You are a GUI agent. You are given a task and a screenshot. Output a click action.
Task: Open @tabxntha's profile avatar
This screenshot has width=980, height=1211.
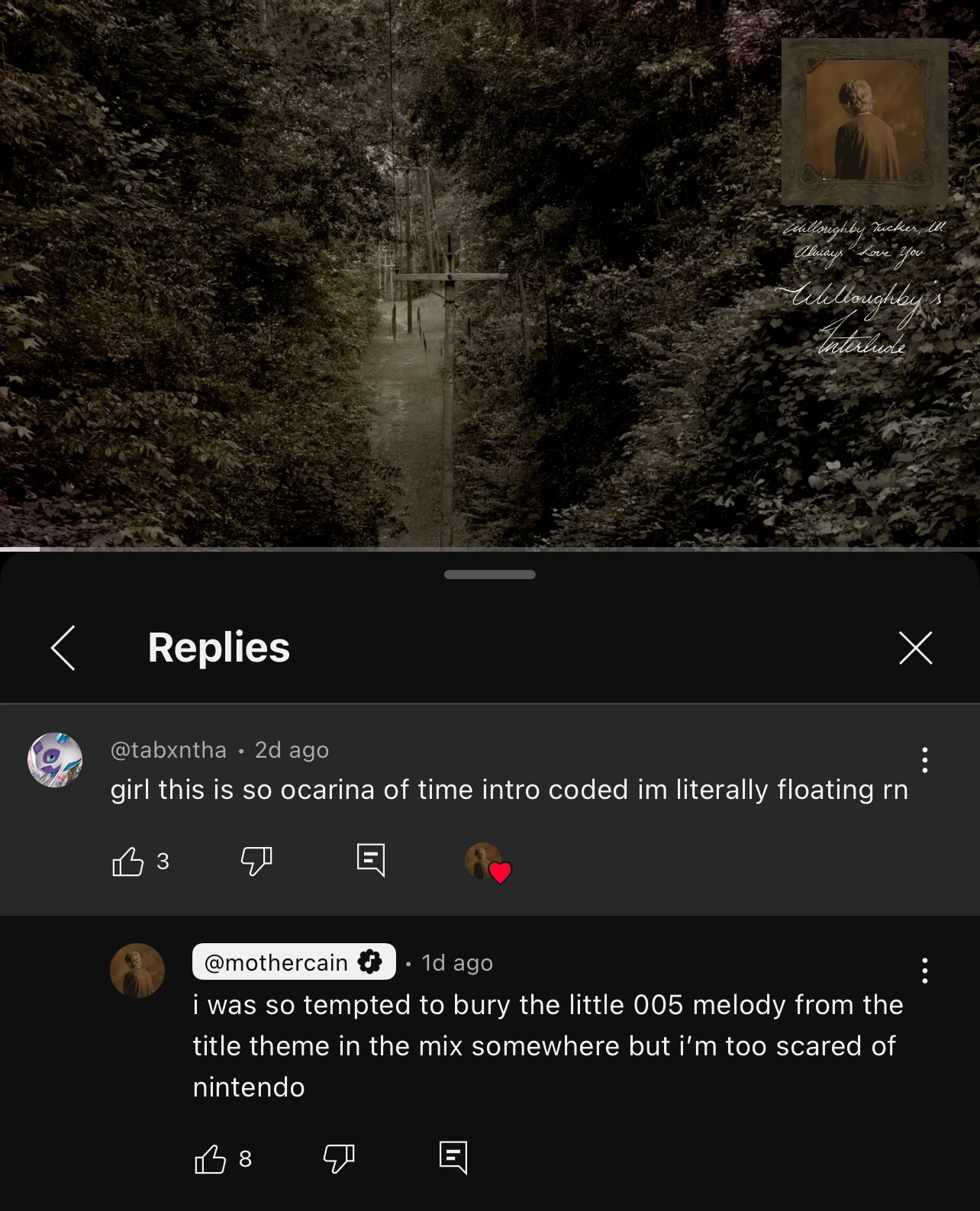55,759
